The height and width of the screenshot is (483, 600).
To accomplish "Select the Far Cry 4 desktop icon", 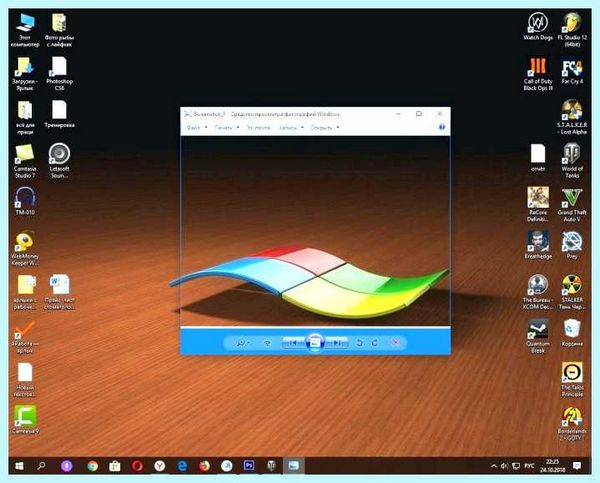I will [572, 72].
